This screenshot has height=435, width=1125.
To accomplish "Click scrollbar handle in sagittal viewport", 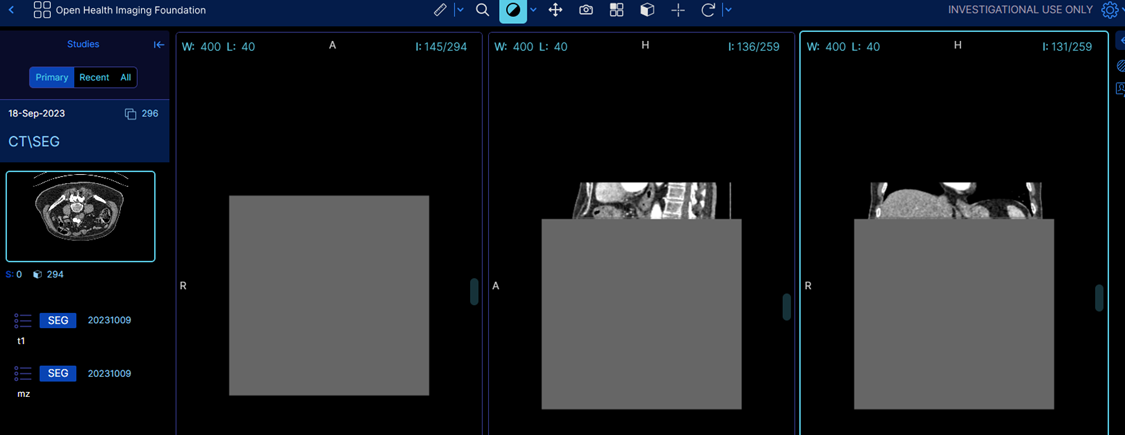I will 787,307.
